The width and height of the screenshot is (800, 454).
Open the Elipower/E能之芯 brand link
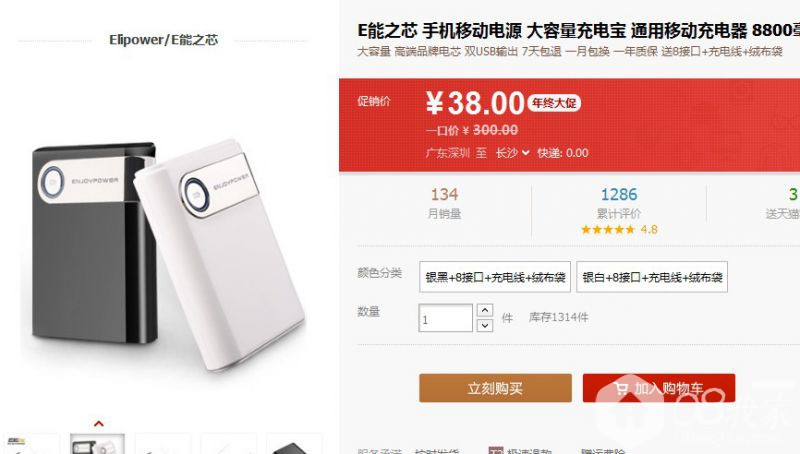163,40
